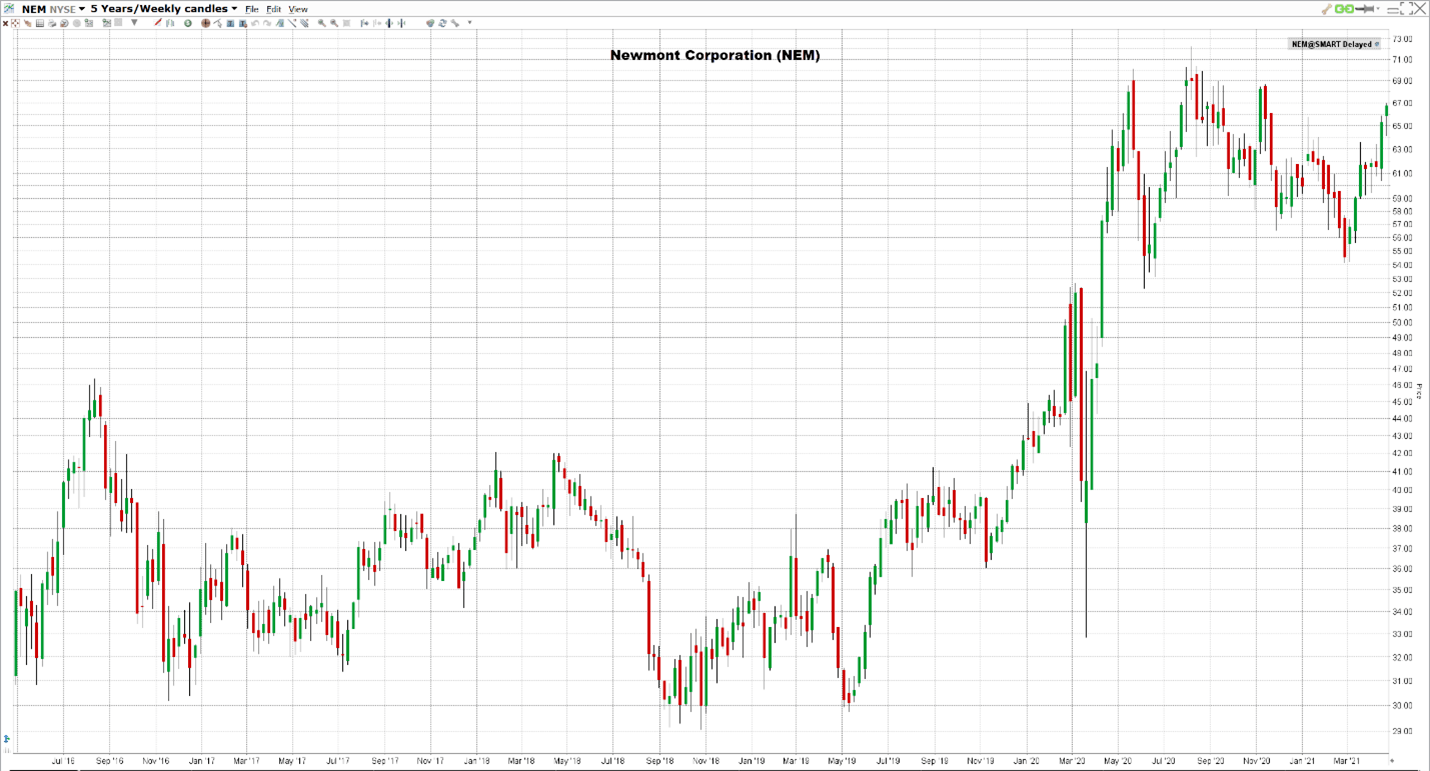Toggle the green chain link grouping icon
This screenshot has height=771, width=1430.
(1344, 9)
